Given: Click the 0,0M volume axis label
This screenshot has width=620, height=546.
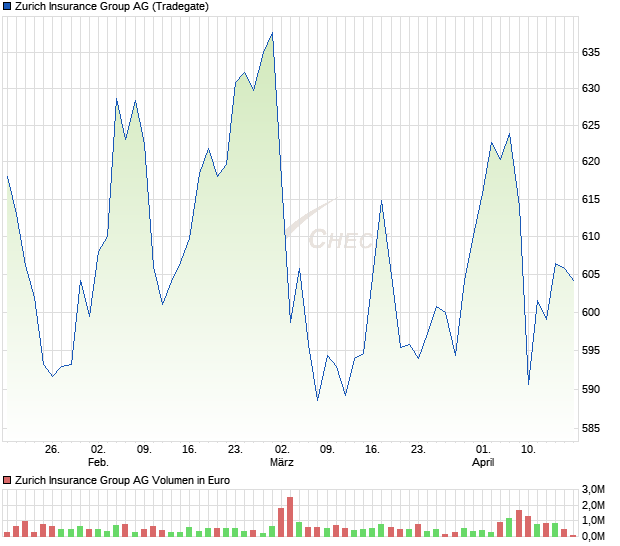Looking at the screenshot, I should [593, 536].
